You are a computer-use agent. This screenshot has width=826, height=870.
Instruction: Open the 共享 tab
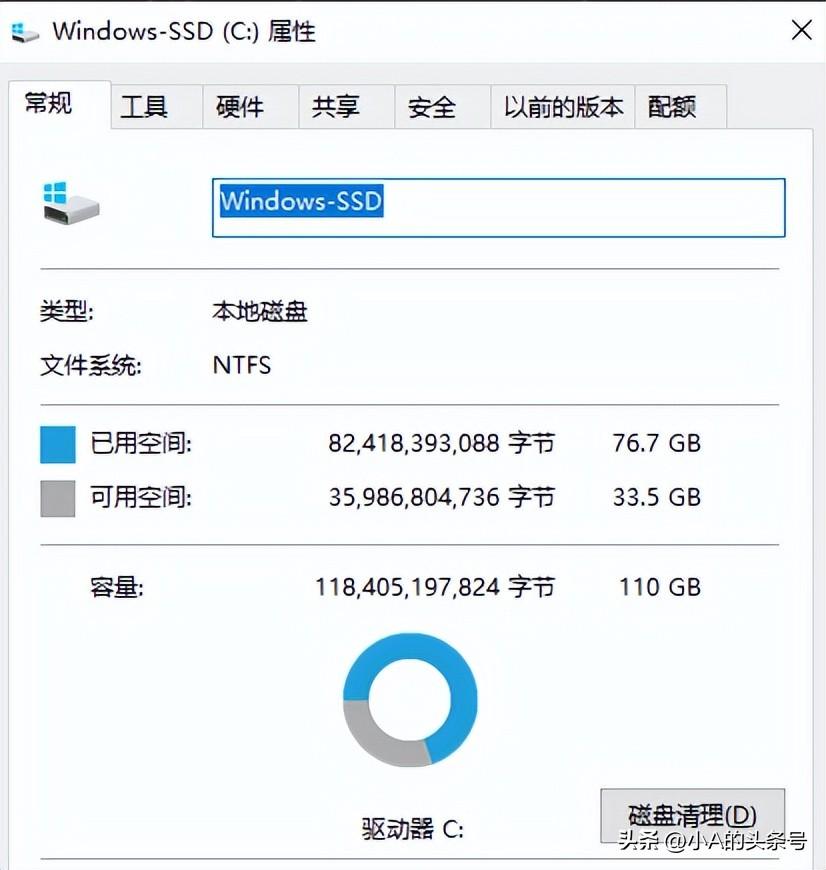click(x=347, y=107)
